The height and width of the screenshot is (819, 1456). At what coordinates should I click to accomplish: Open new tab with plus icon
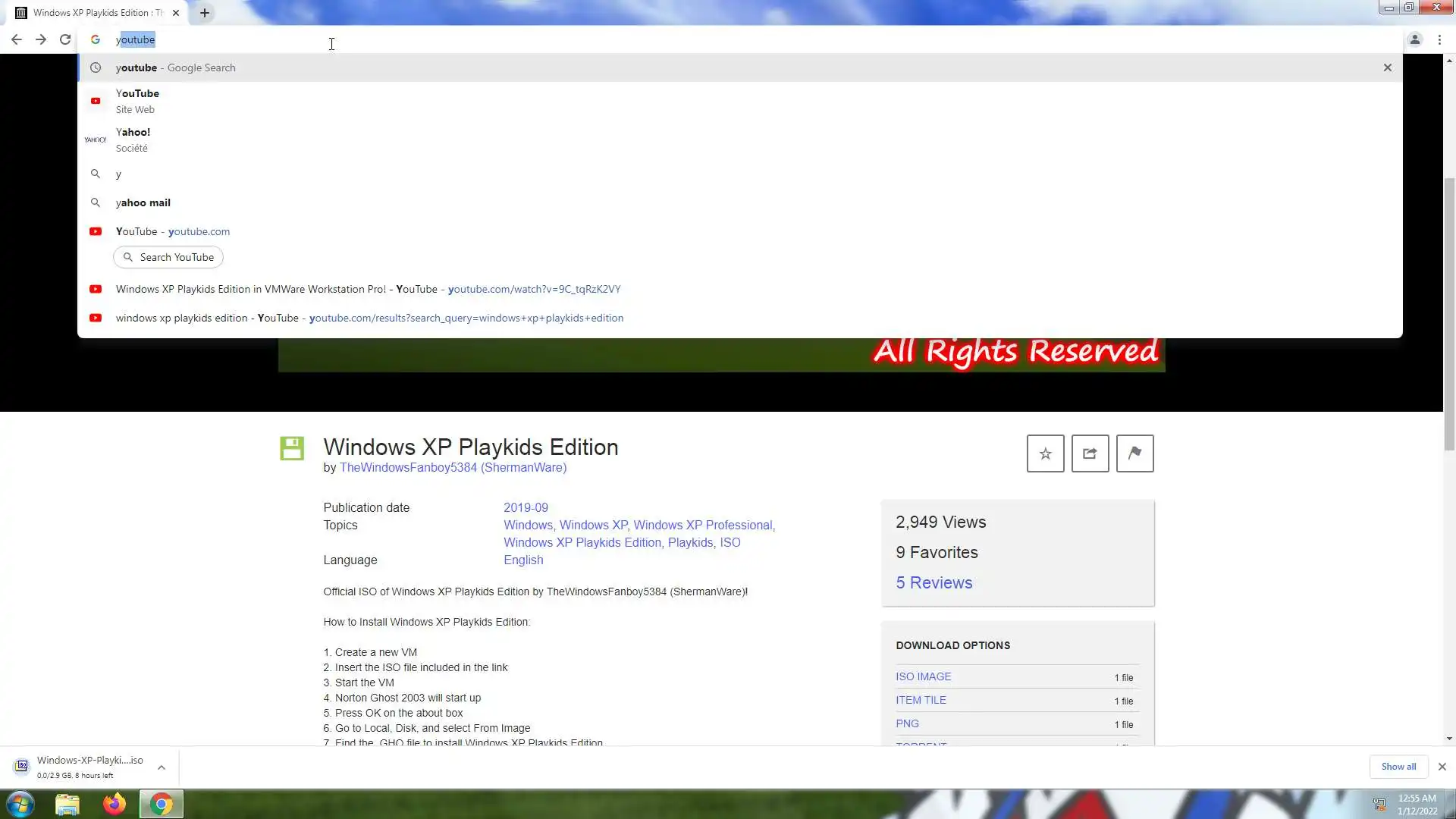pos(205,13)
